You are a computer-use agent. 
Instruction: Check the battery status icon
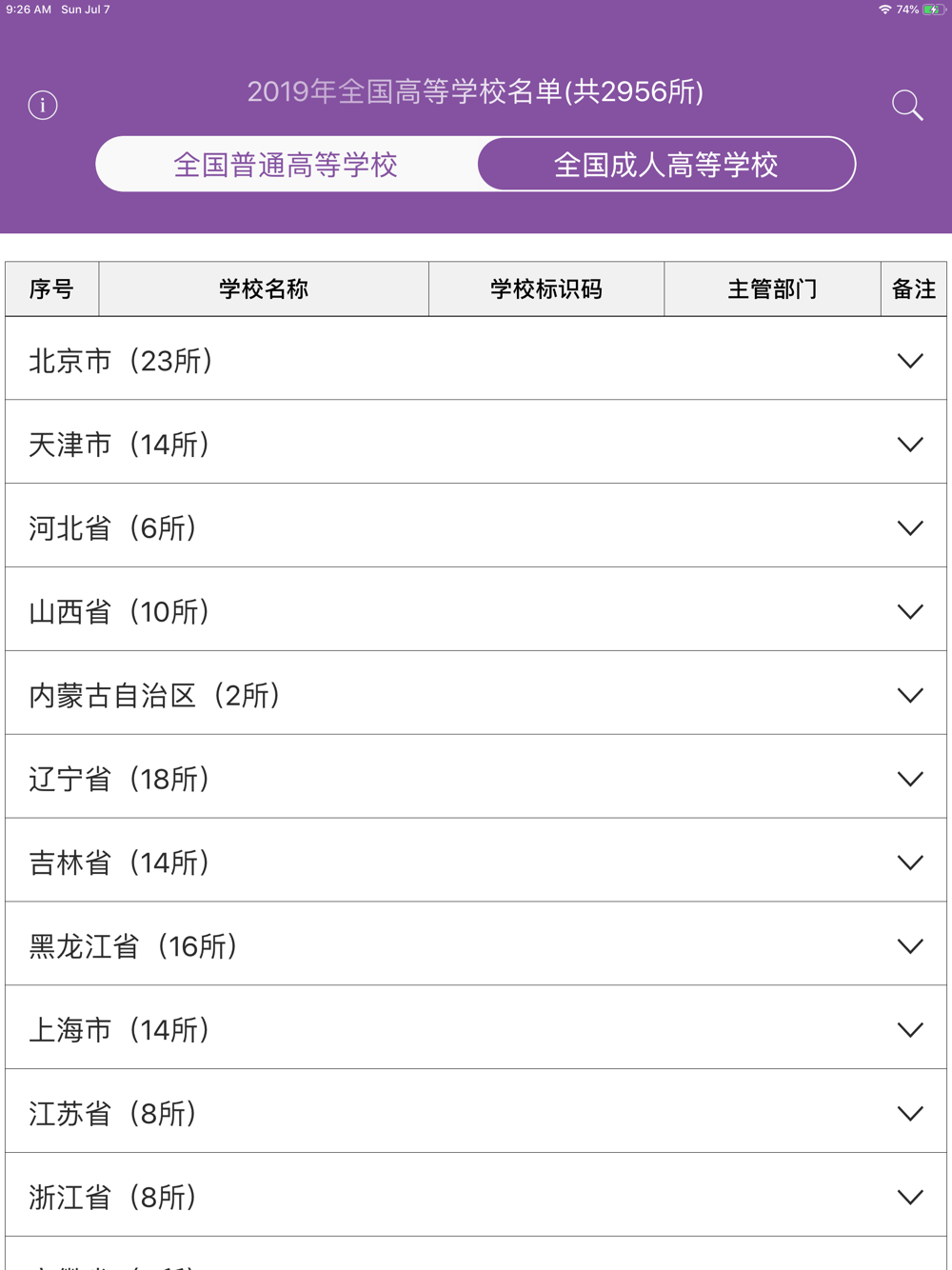(x=934, y=10)
